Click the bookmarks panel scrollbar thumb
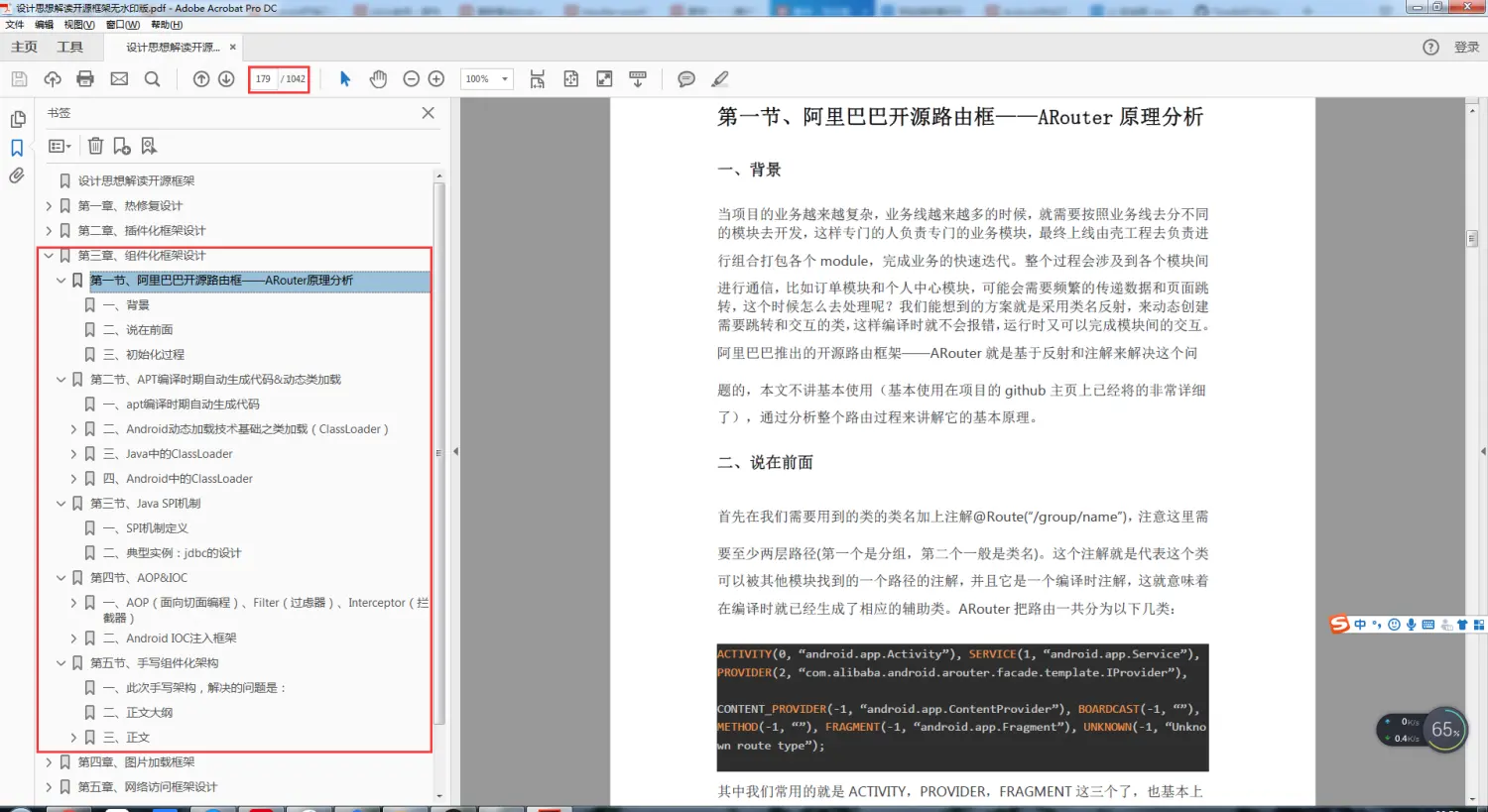The width and height of the screenshot is (1488, 812). 439,453
